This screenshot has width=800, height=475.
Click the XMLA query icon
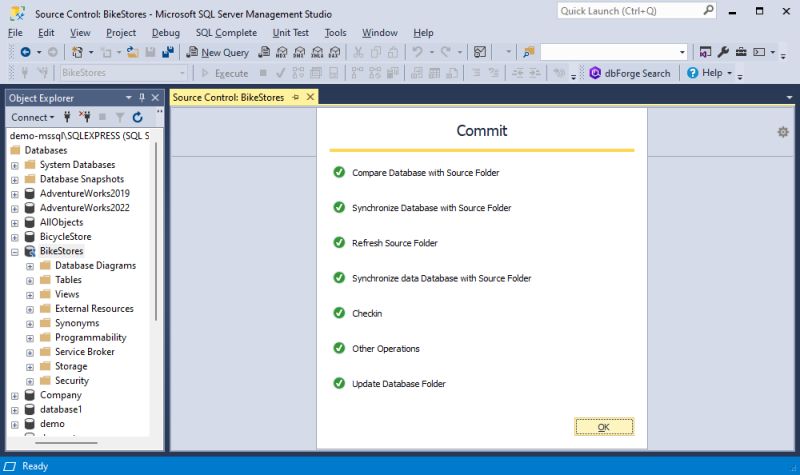tap(317, 52)
